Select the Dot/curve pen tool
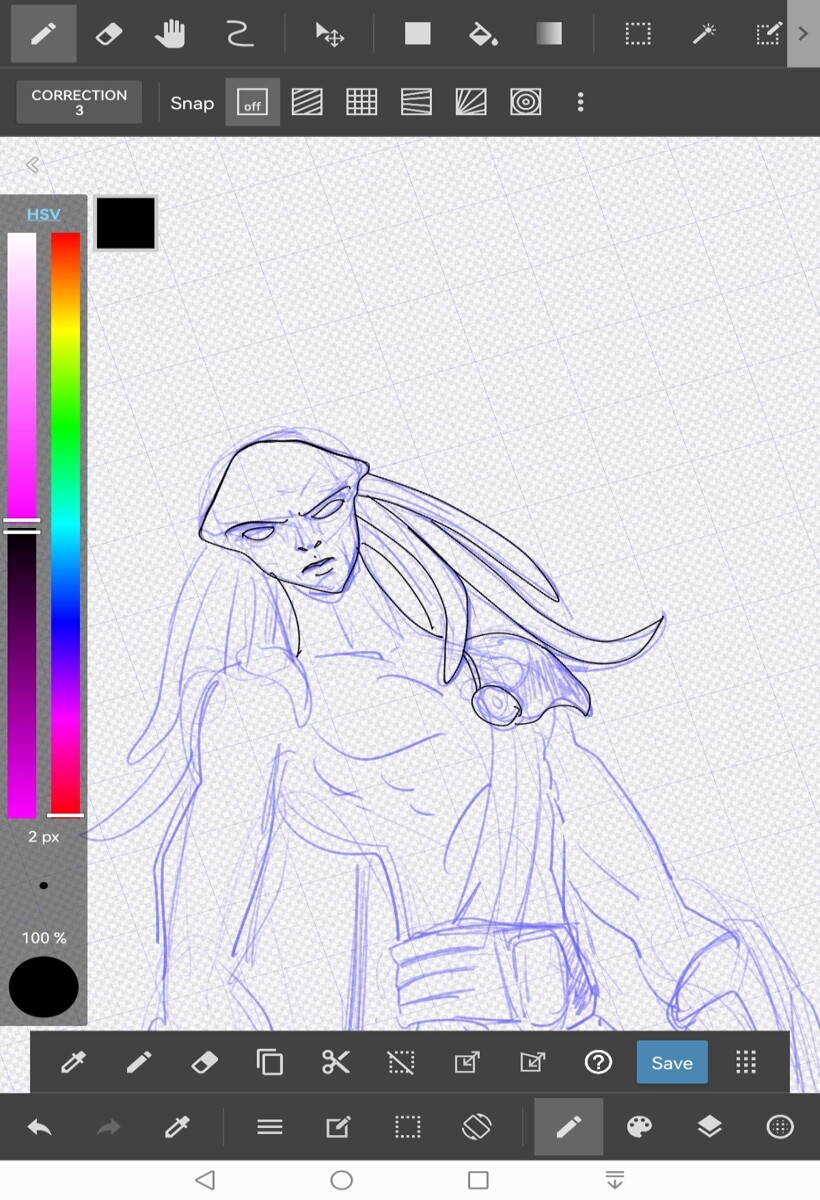820x1200 pixels. tap(238, 34)
